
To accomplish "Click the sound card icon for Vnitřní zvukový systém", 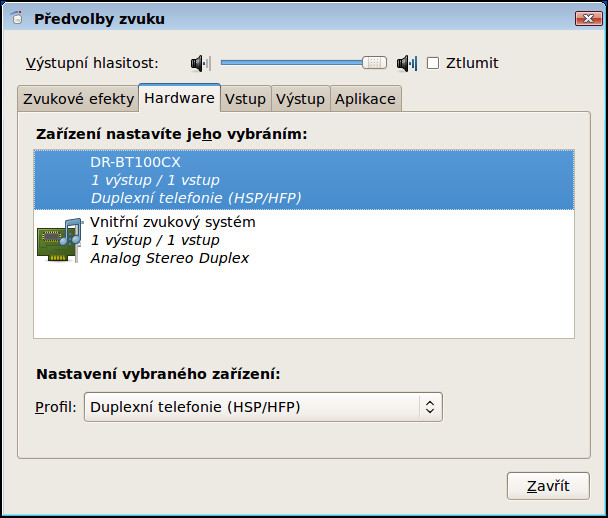I will 60,240.
